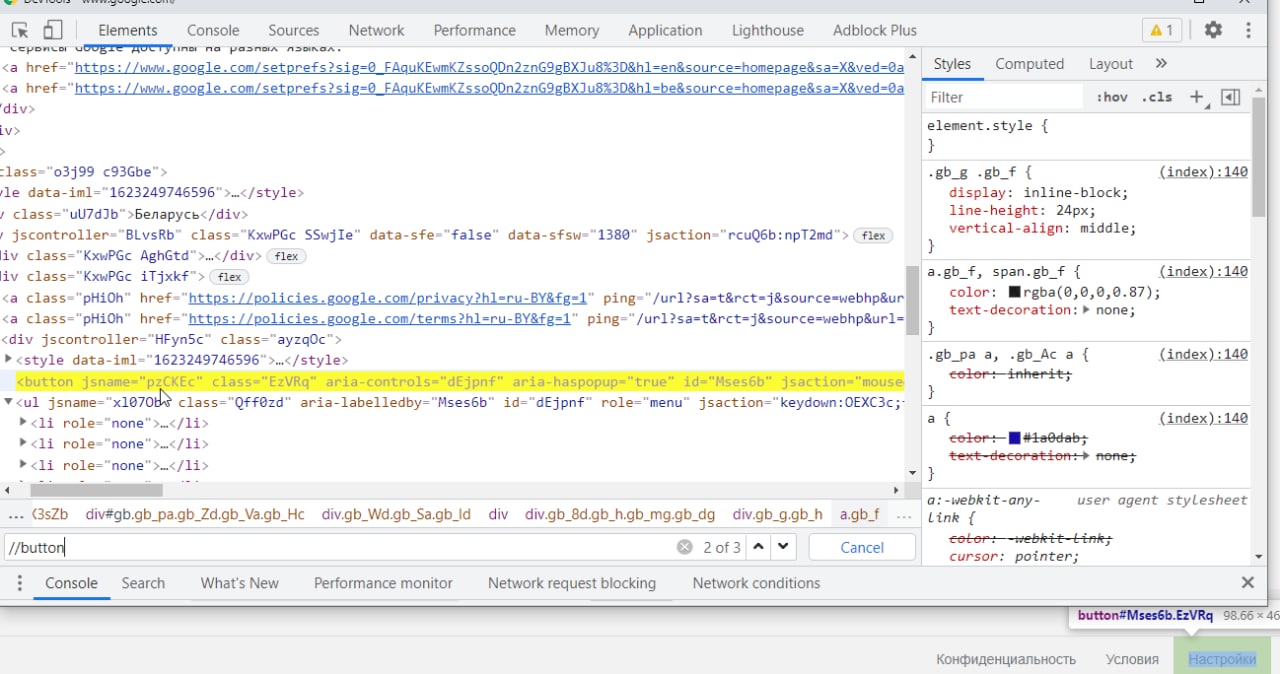The image size is (1280, 674).
Task: Select div.gb_g.gb_h breadcrumb
Action: click(x=778, y=515)
